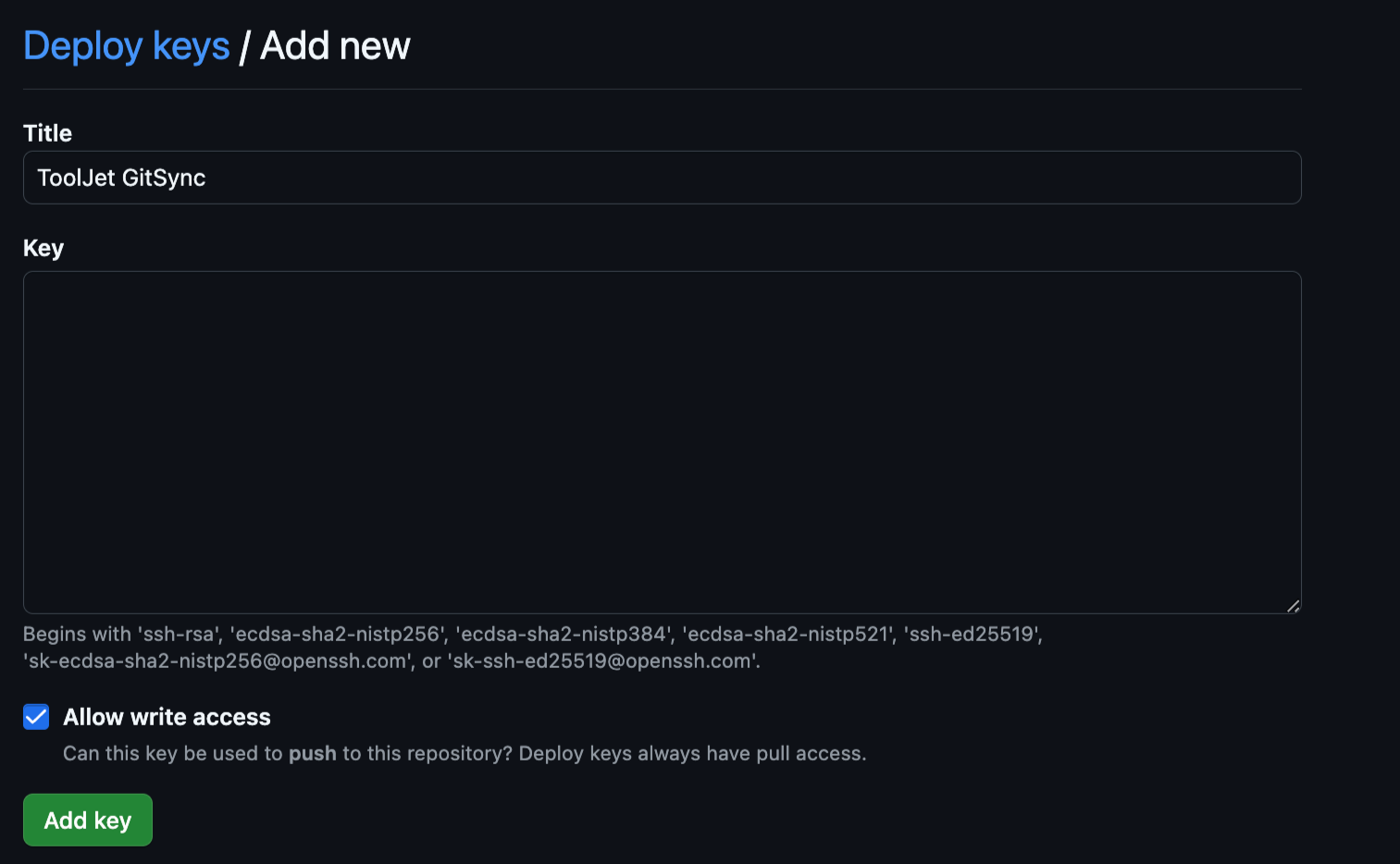The height and width of the screenshot is (864, 1400).
Task: Click the slash separator in the breadcrumb
Action: pos(244,47)
